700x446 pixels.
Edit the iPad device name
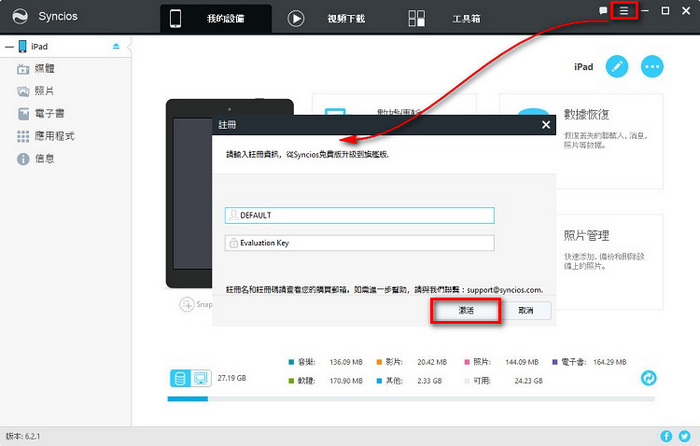click(x=617, y=67)
